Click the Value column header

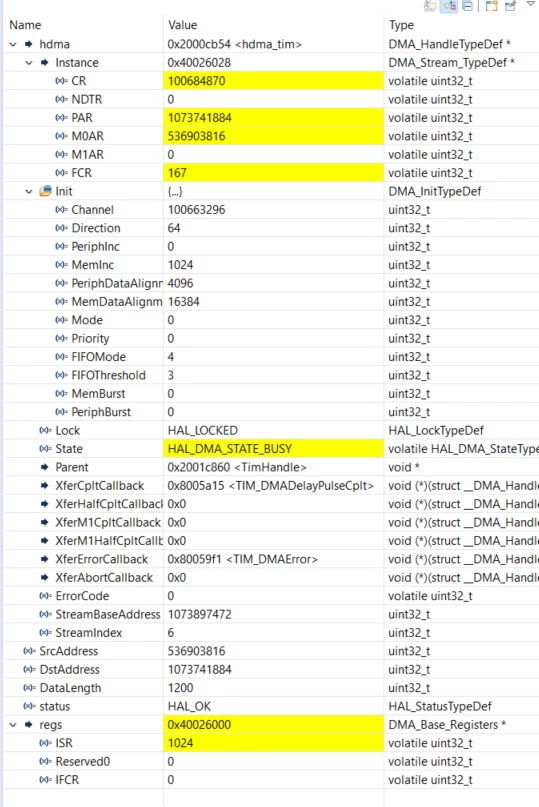pos(182,25)
